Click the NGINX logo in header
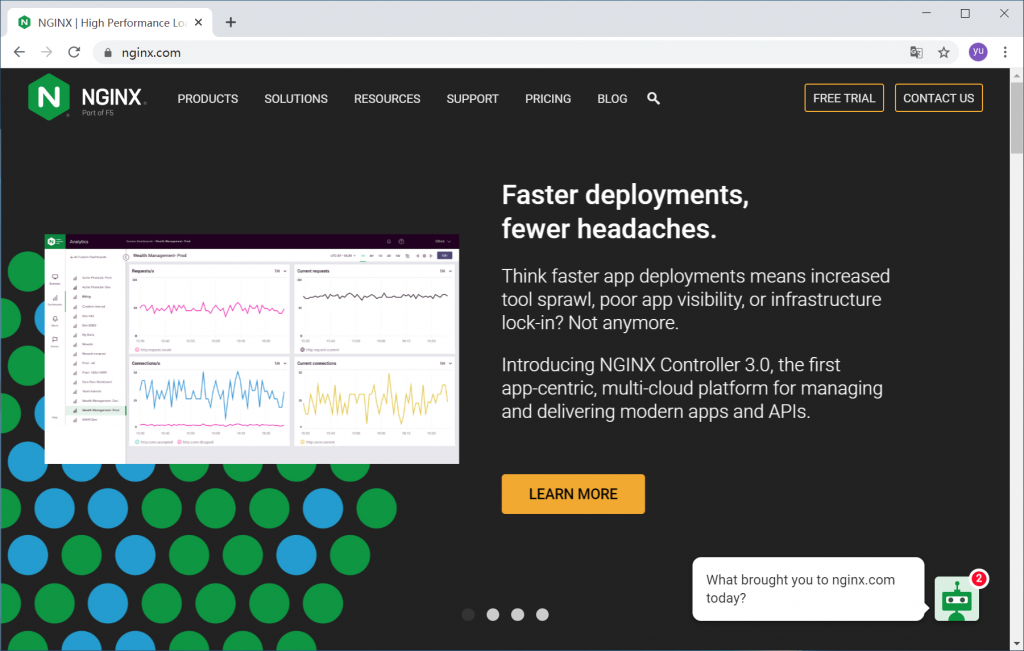This screenshot has height=651, width=1024. [x=87, y=98]
